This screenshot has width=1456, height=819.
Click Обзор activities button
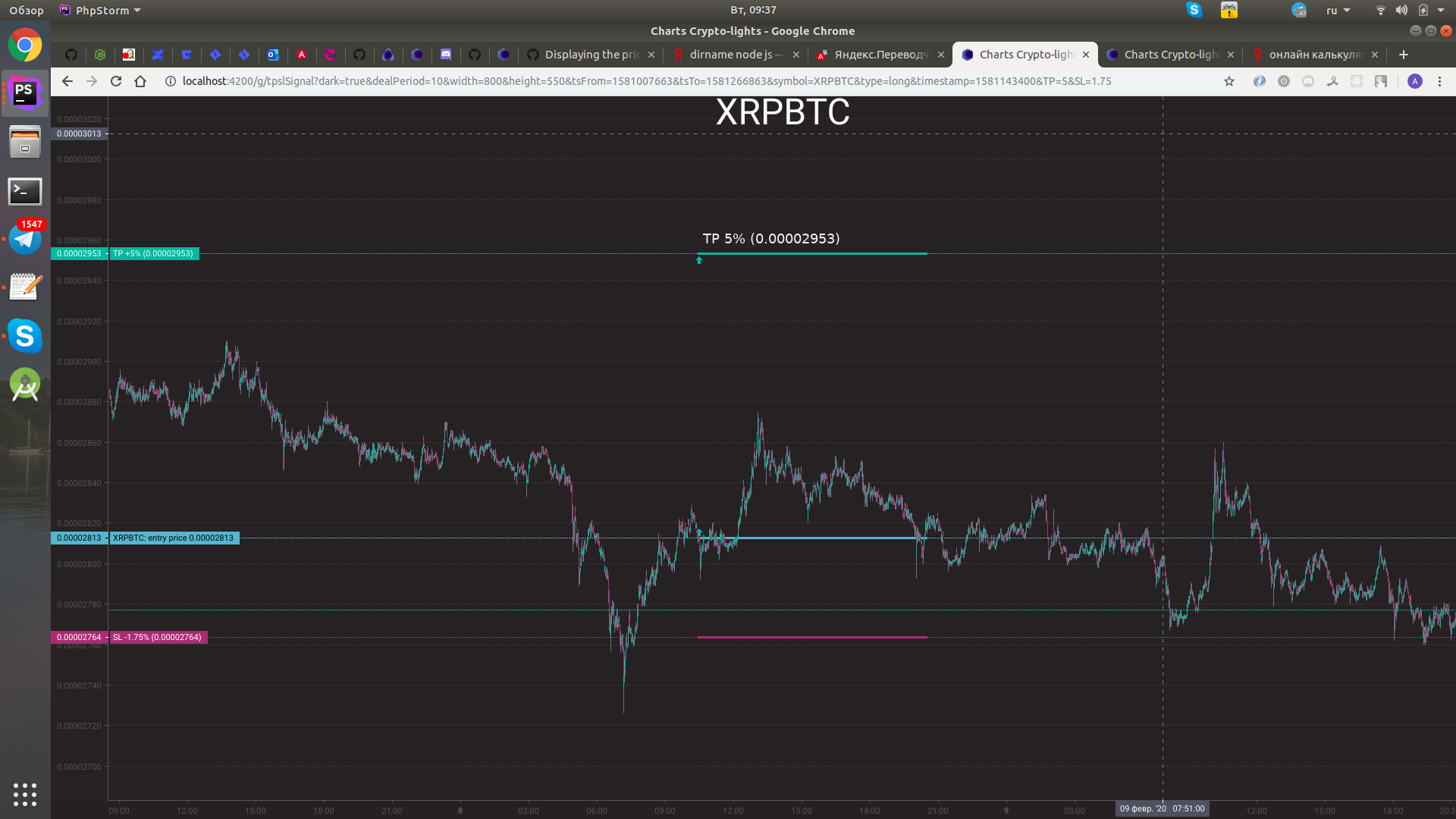(27, 11)
